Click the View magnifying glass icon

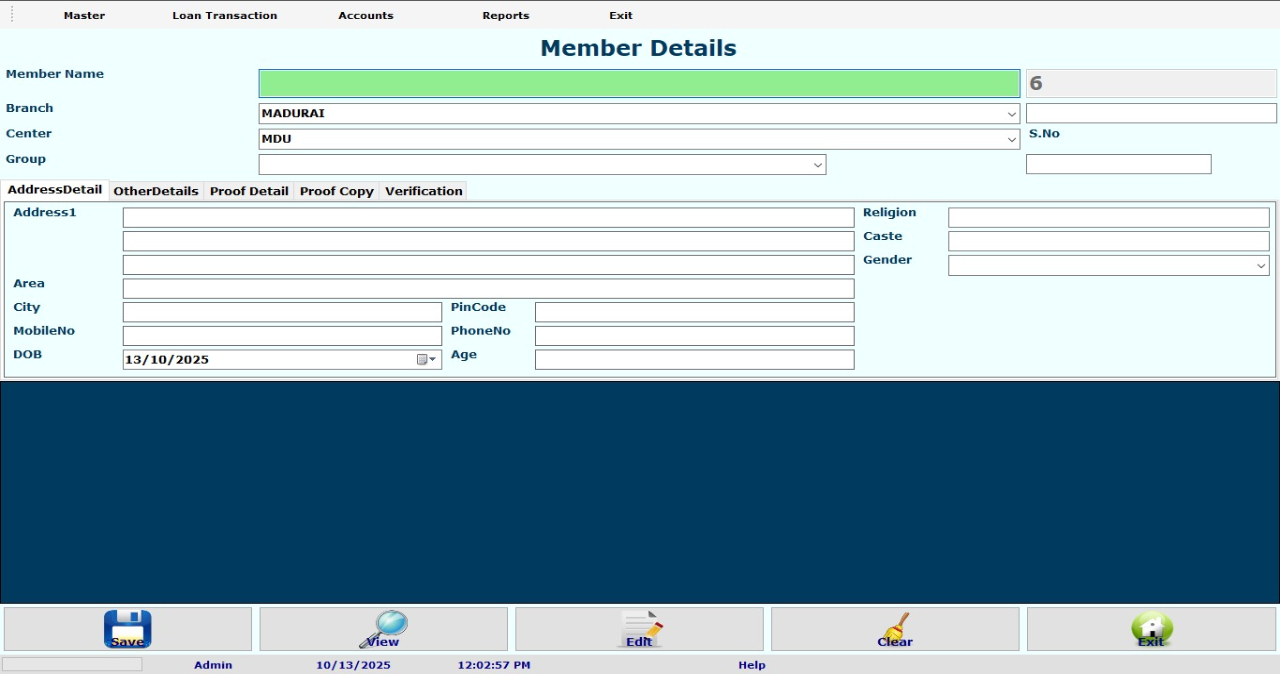383,629
